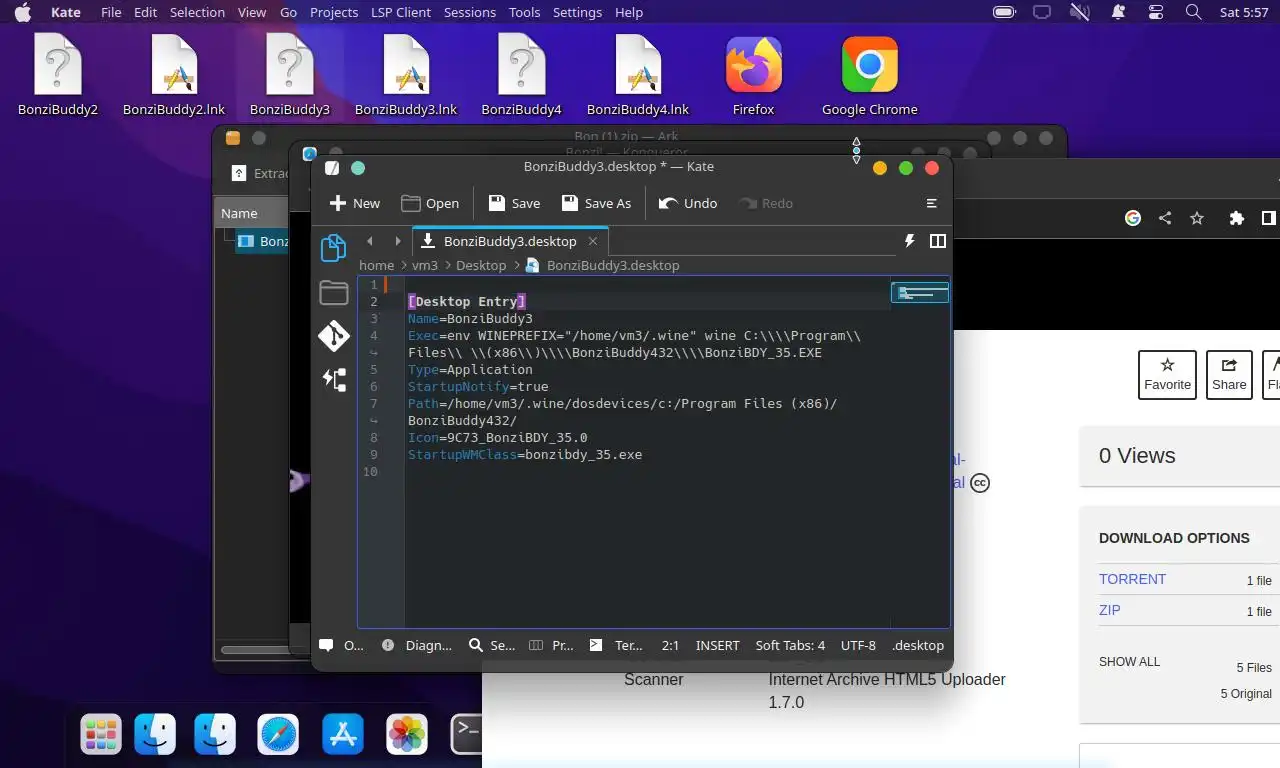Click the BonziBuddy3.desktop breadcrumb file entry

click(602, 265)
